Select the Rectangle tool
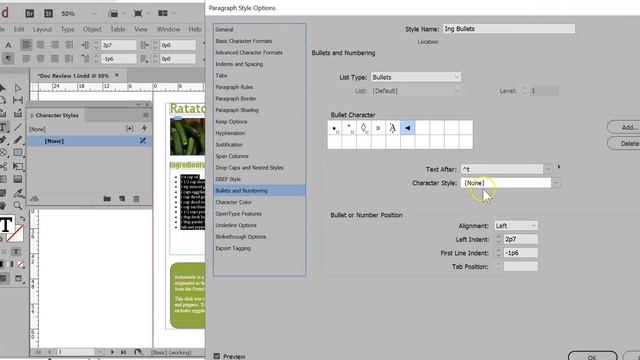This screenshot has width=640, height=360. coord(18,153)
